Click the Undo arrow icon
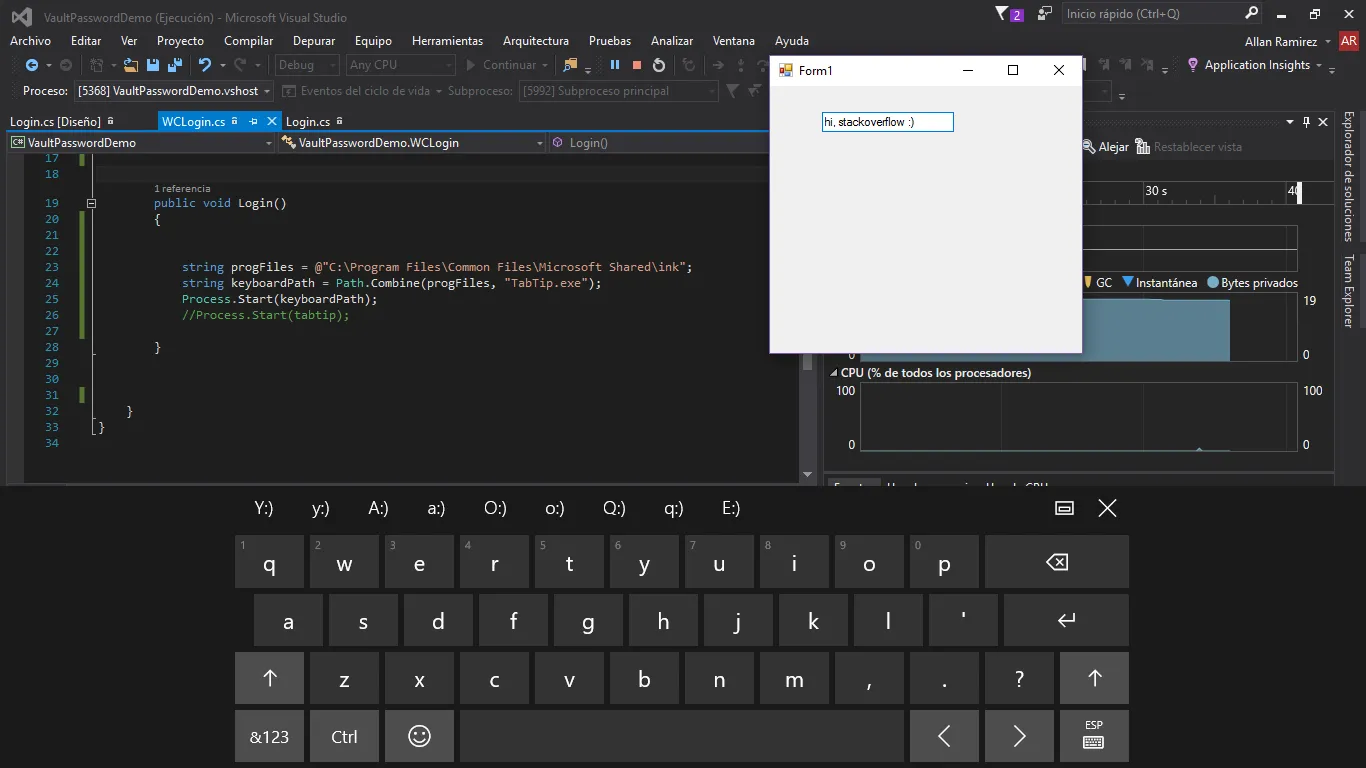 point(204,65)
